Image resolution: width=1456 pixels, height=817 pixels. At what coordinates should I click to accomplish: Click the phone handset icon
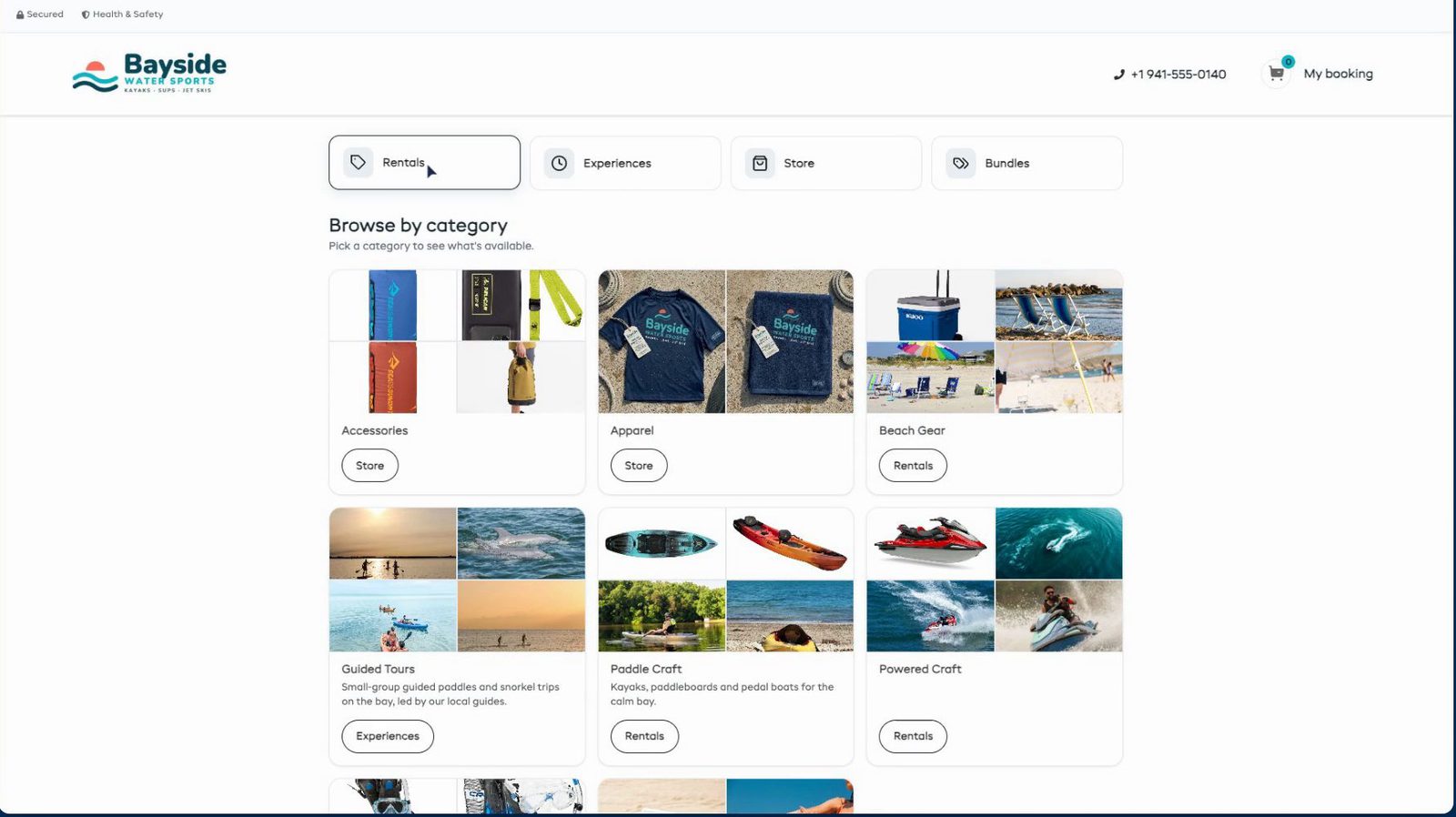(x=1119, y=75)
